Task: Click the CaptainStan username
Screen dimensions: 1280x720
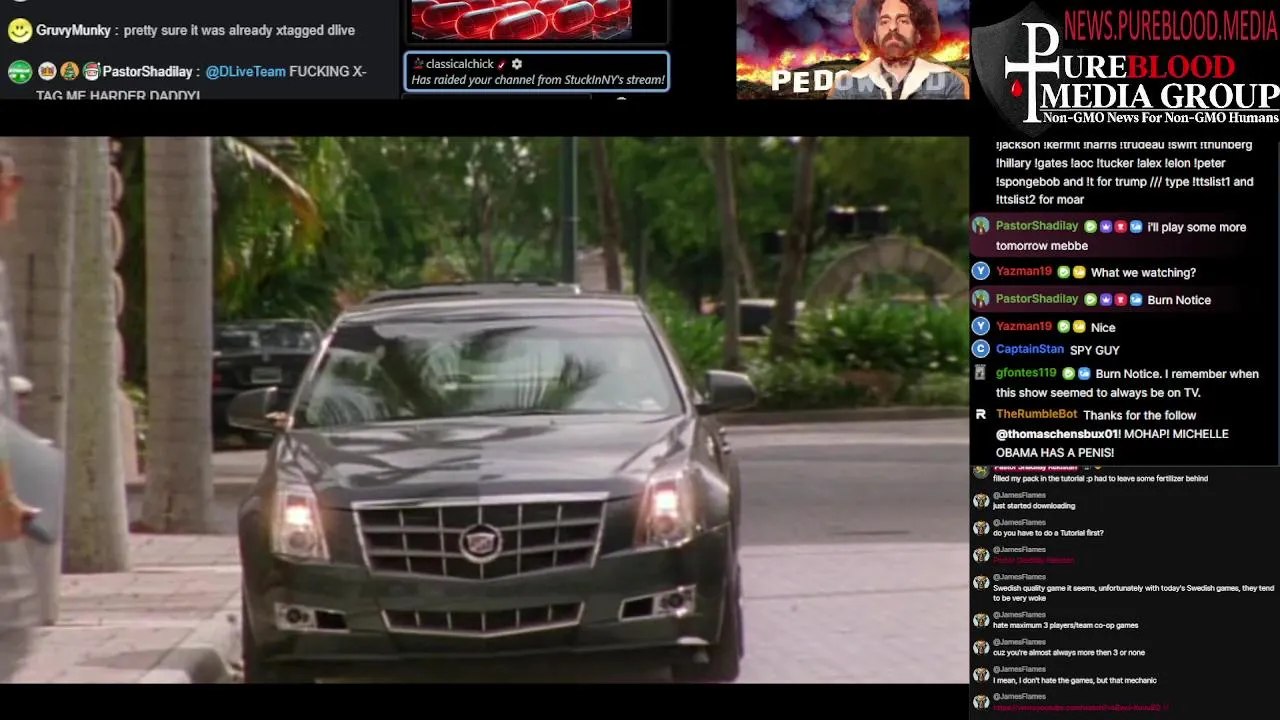Action: pyautogui.click(x=1029, y=349)
